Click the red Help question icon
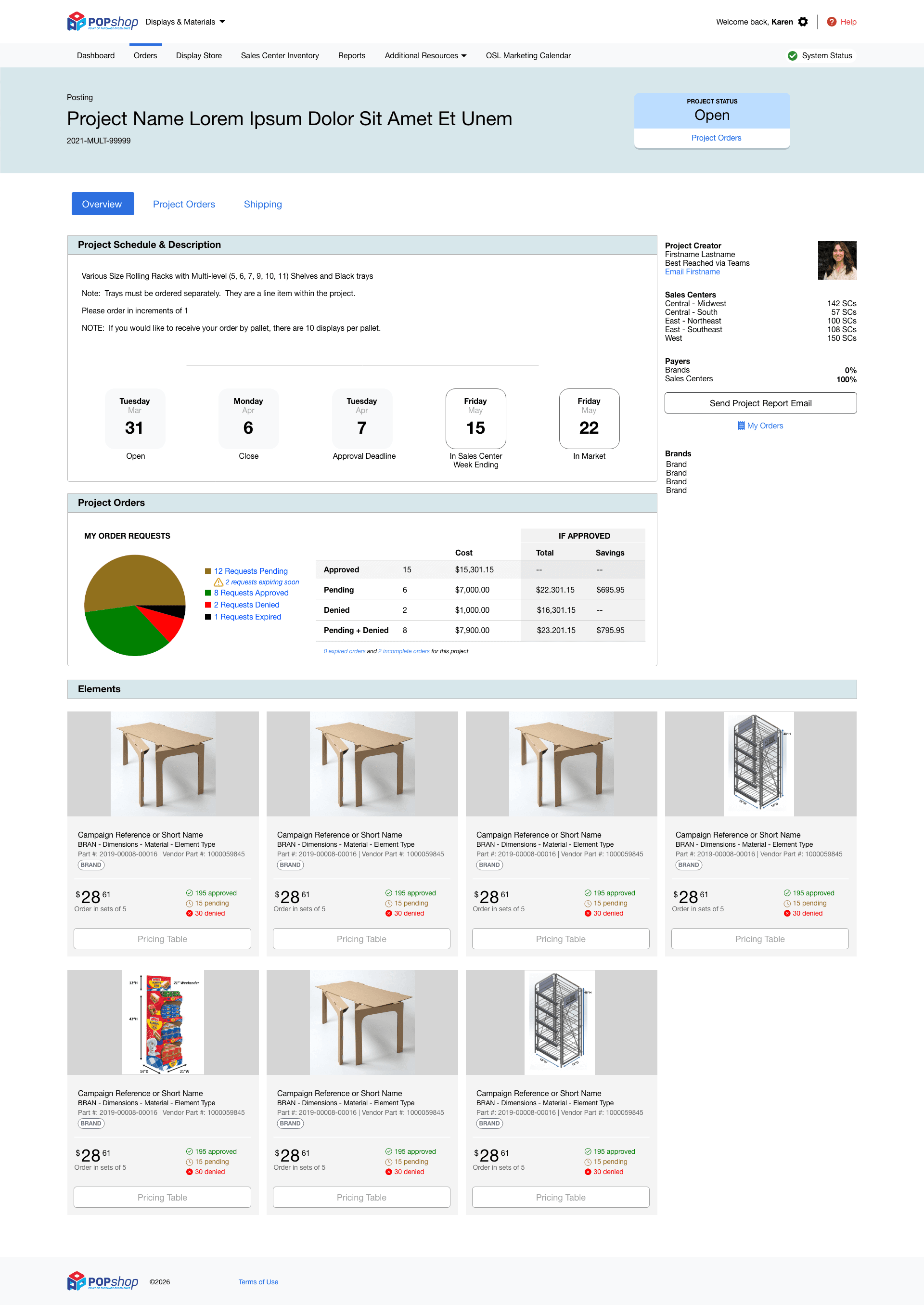The height and width of the screenshot is (1305, 924). click(x=831, y=22)
